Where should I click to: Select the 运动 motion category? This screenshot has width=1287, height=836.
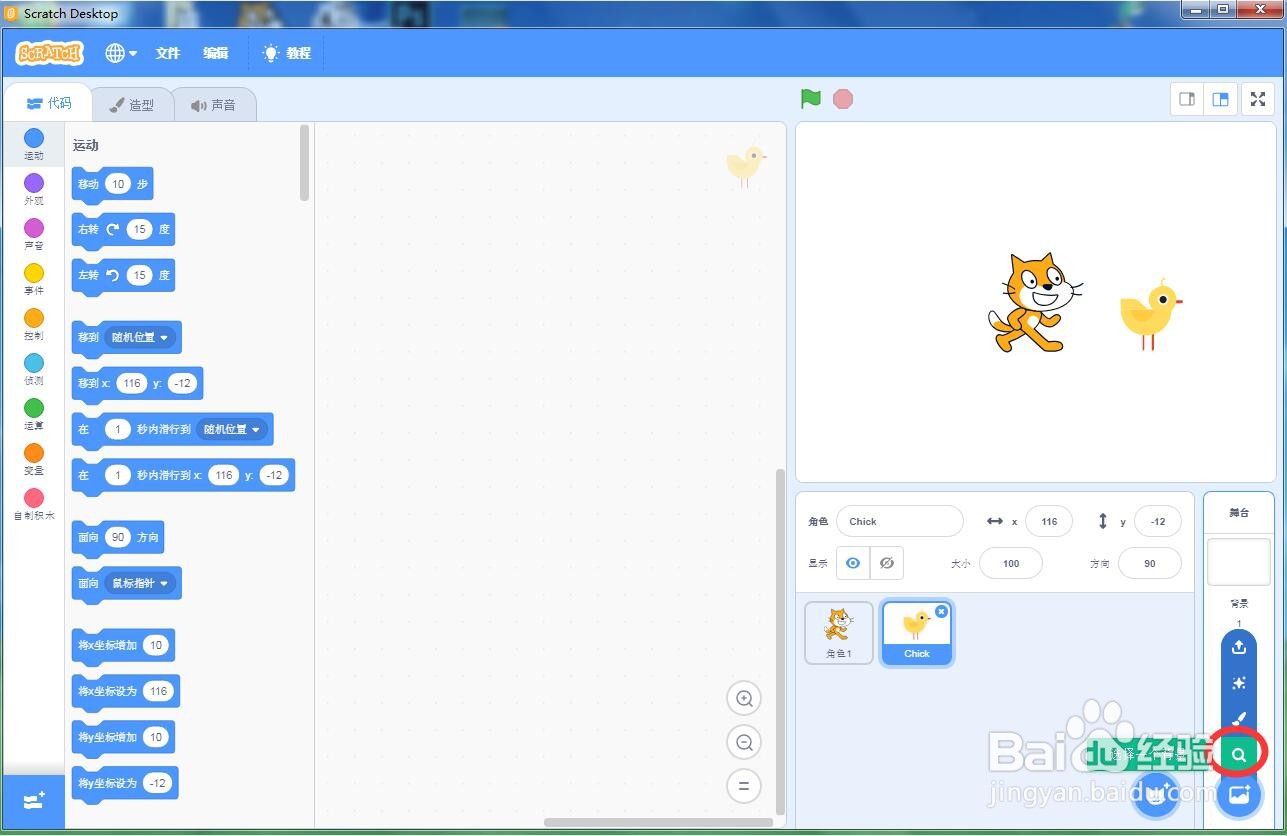coord(34,144)
